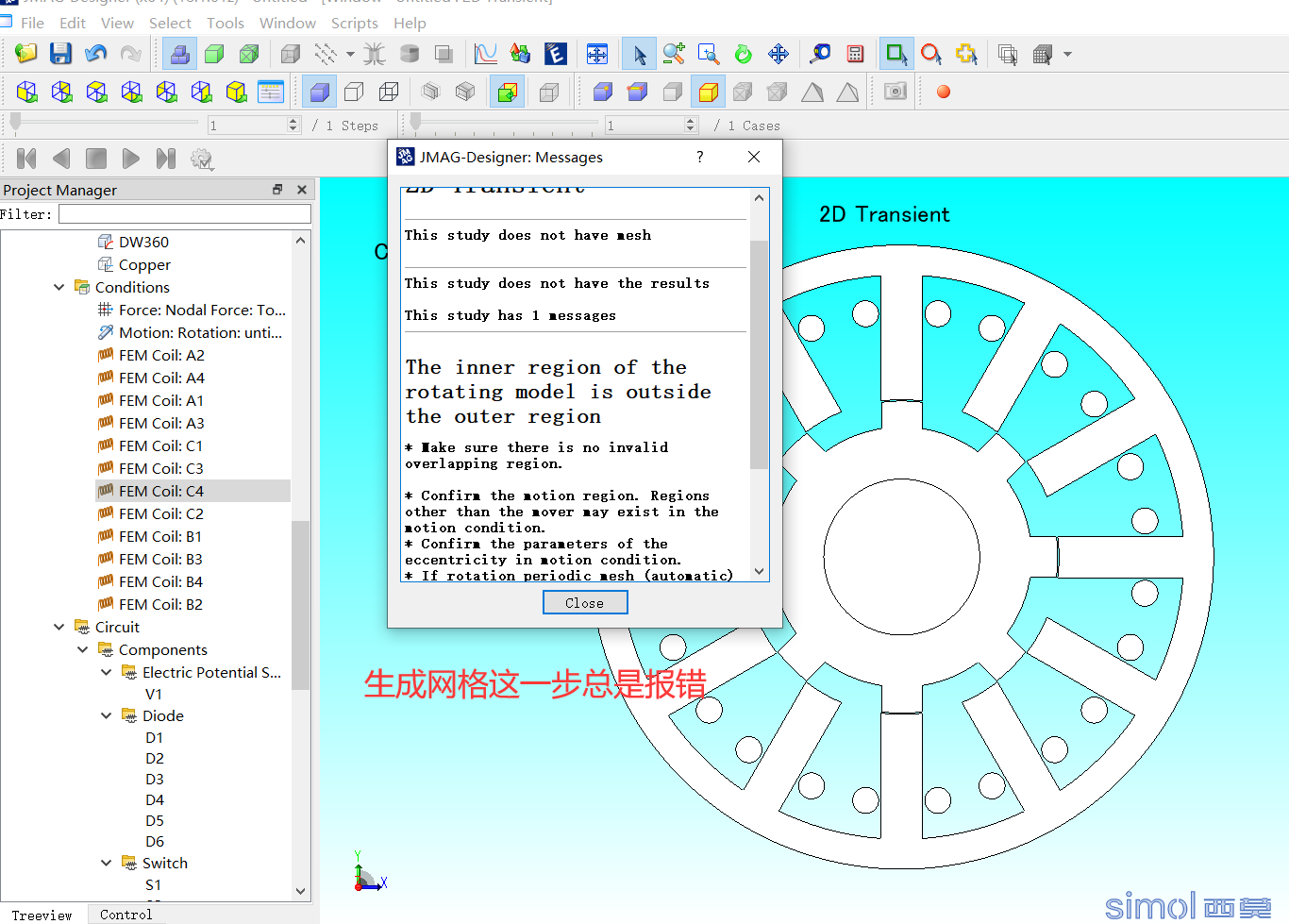The image size is (1289, 924).
Task: Choose circle selection mode
Action: click(931, 54)
